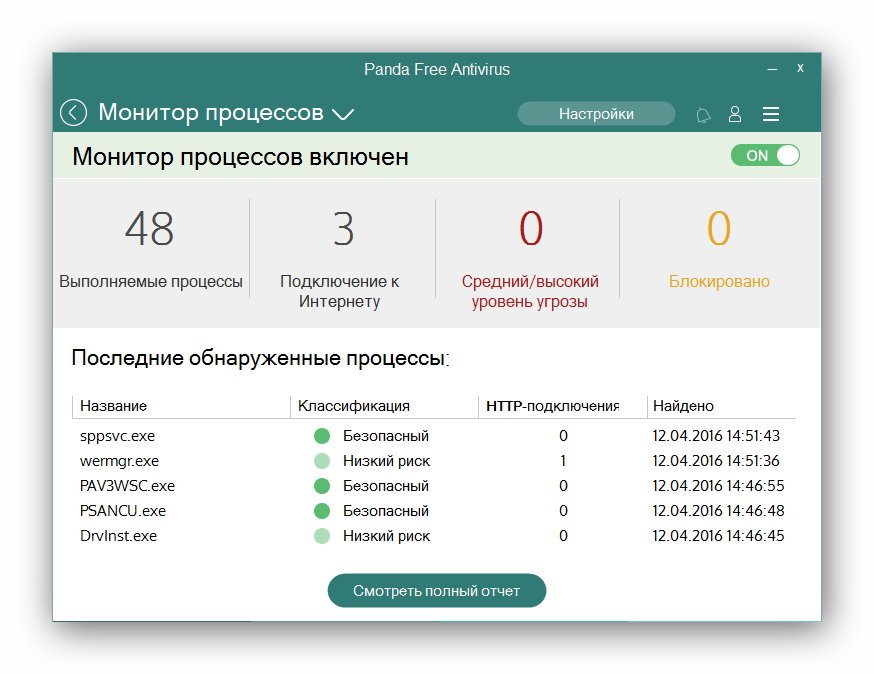874x674 pixels.
Task: Click light-green risk dot for wermgr.exe
Action: (321, 461)
